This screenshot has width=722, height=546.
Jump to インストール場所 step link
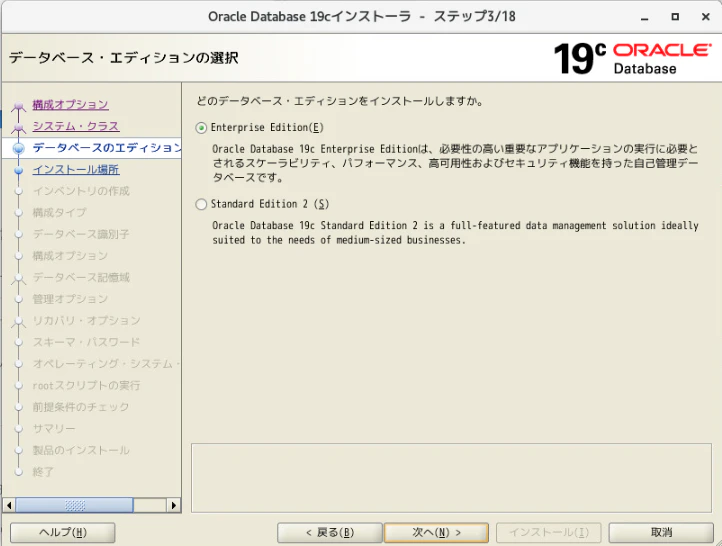click(76, 169)
